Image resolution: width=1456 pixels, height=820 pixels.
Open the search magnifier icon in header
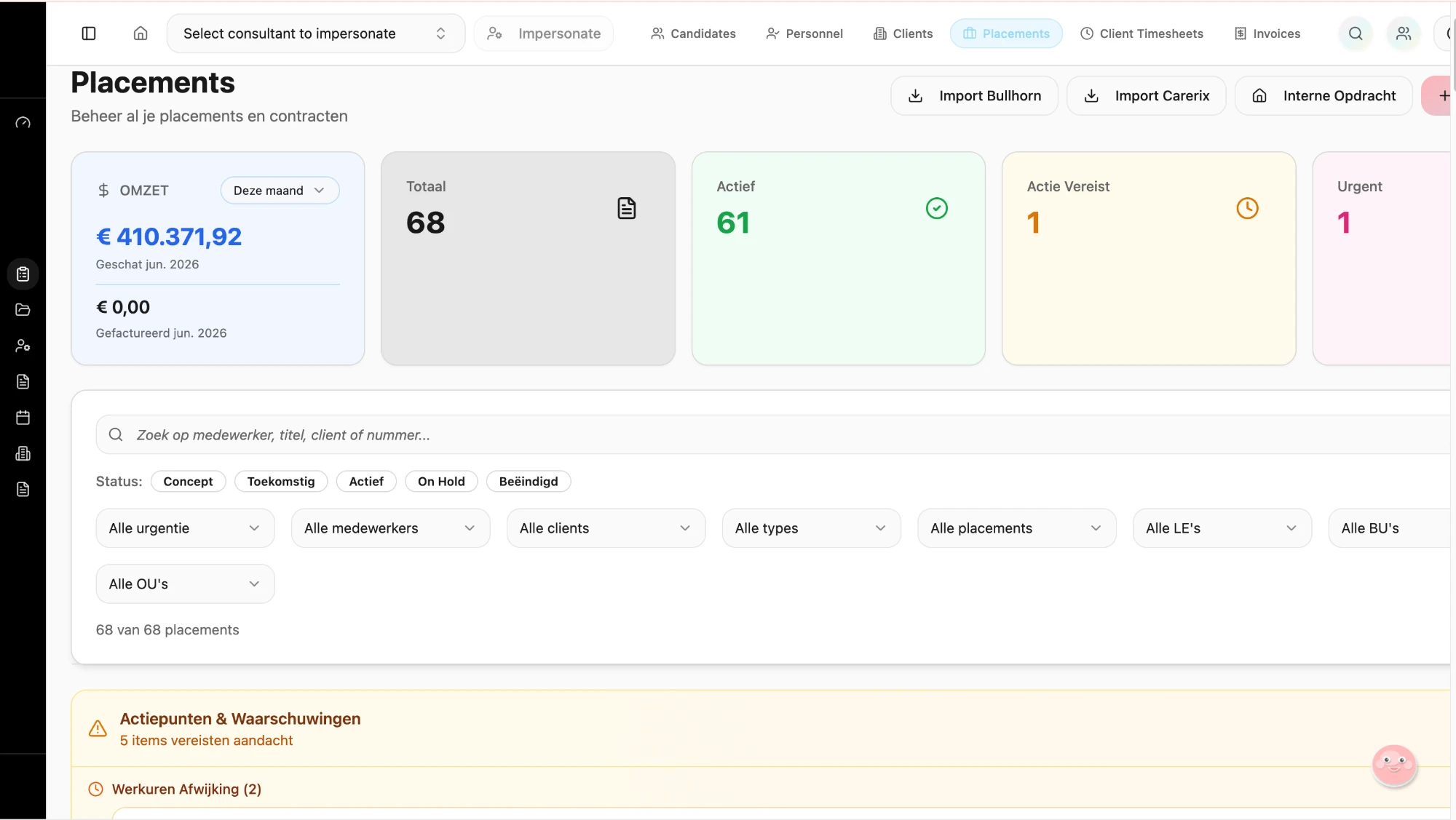pos(1355,33)
